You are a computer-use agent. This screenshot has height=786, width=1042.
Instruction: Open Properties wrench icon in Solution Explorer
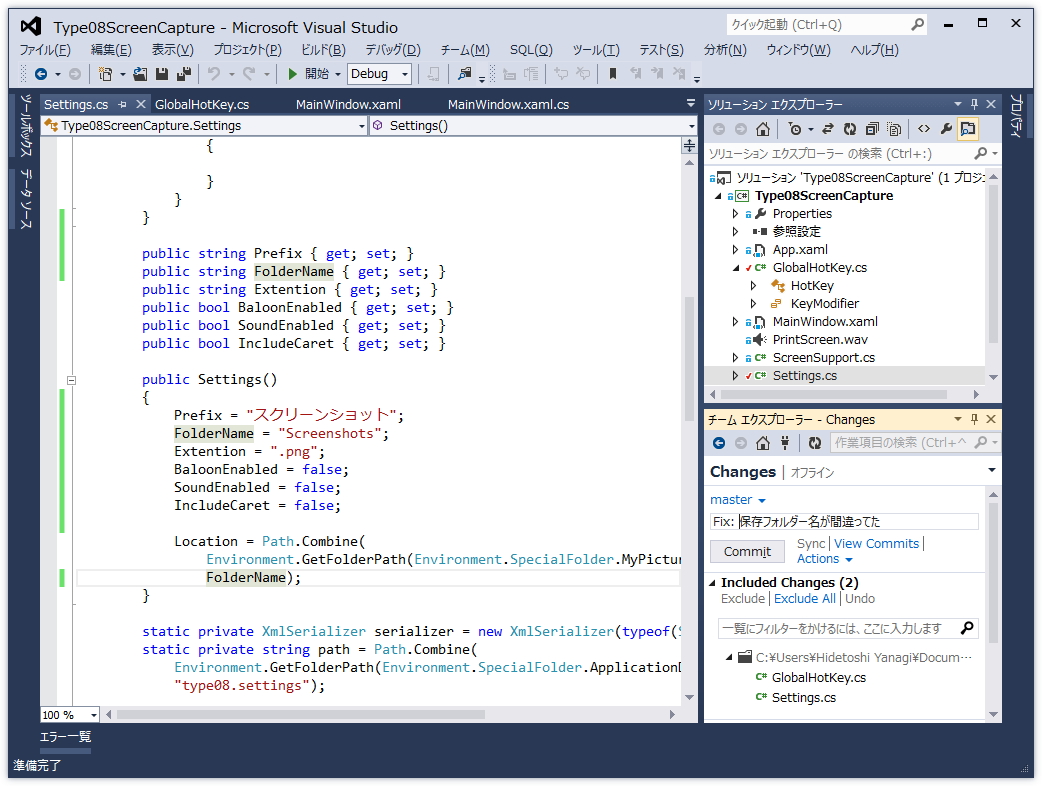(946, 129)
